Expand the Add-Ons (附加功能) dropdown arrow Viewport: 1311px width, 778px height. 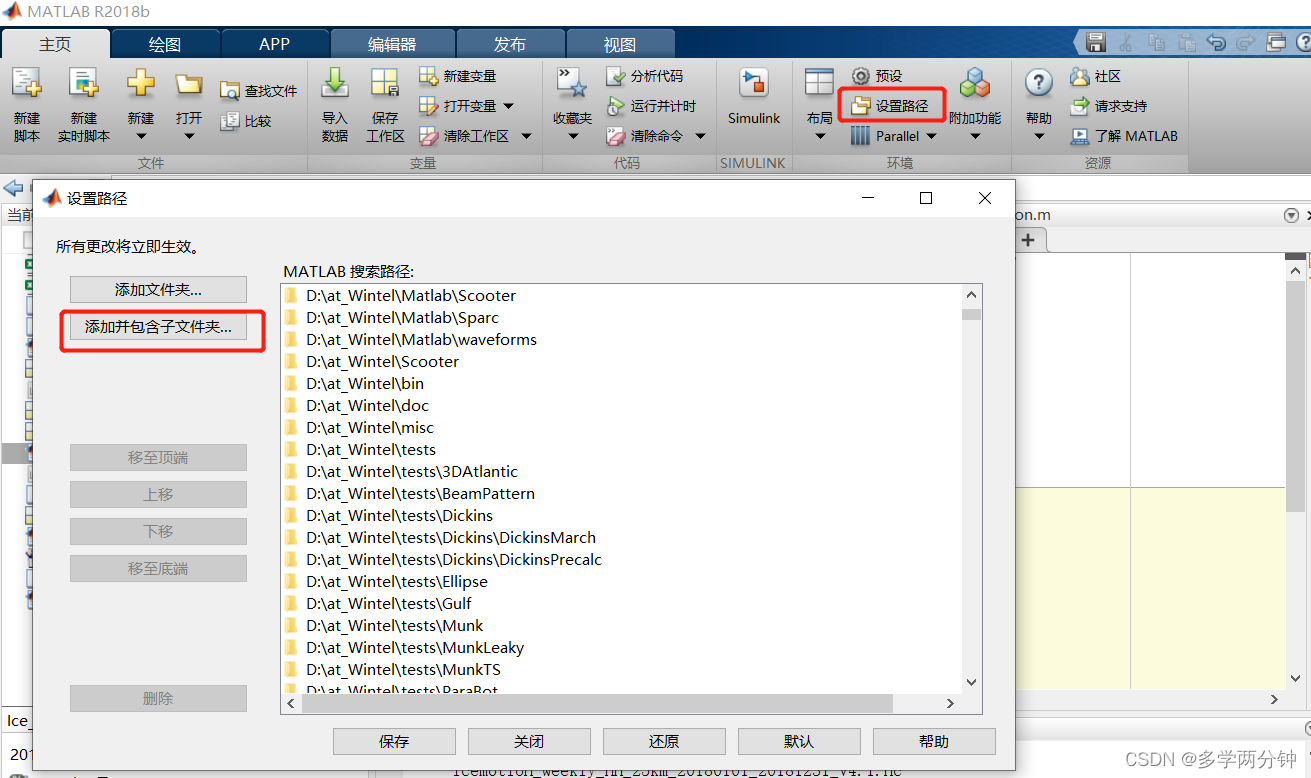[975, 137]
